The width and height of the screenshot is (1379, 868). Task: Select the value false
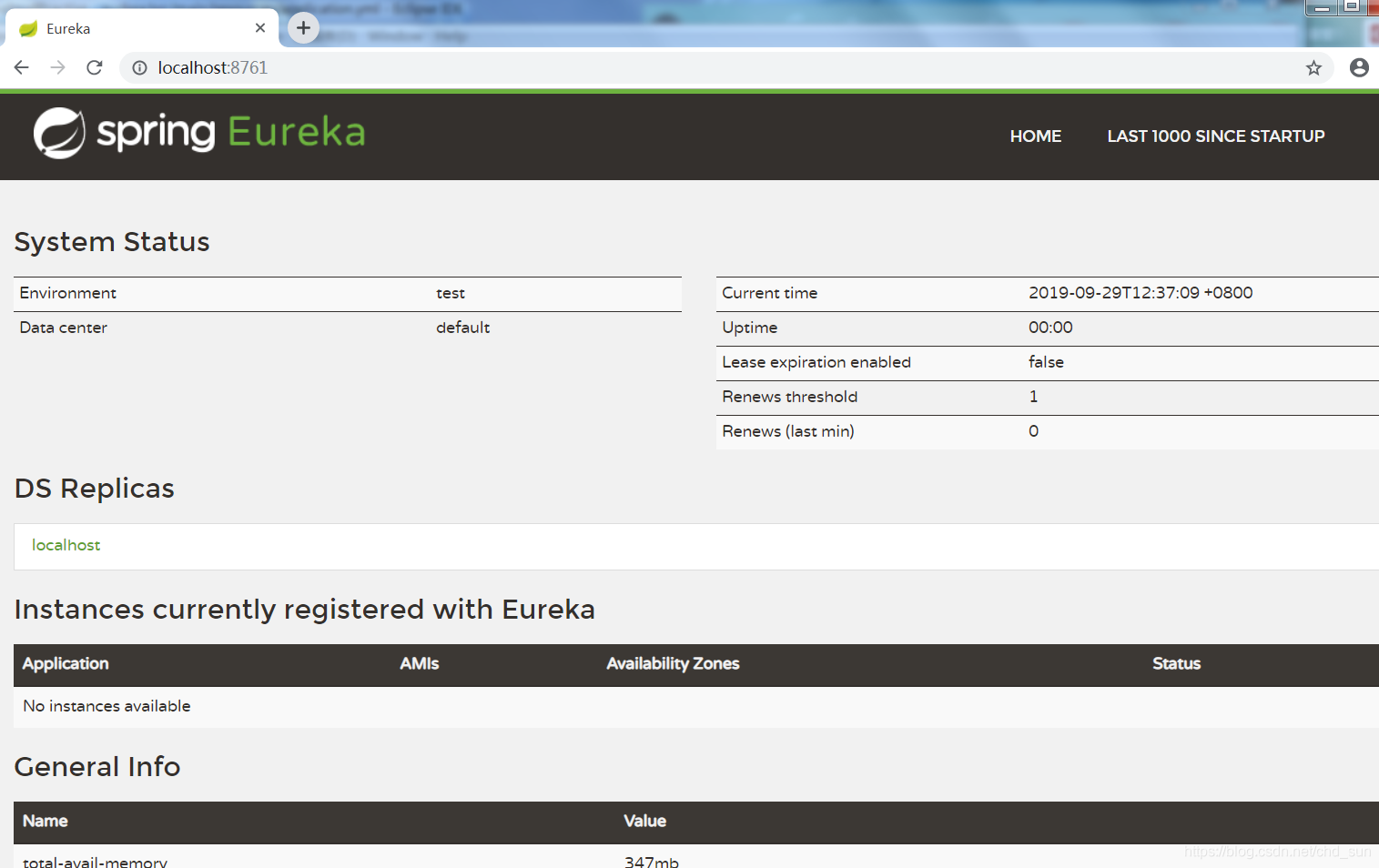point(1046,362)
